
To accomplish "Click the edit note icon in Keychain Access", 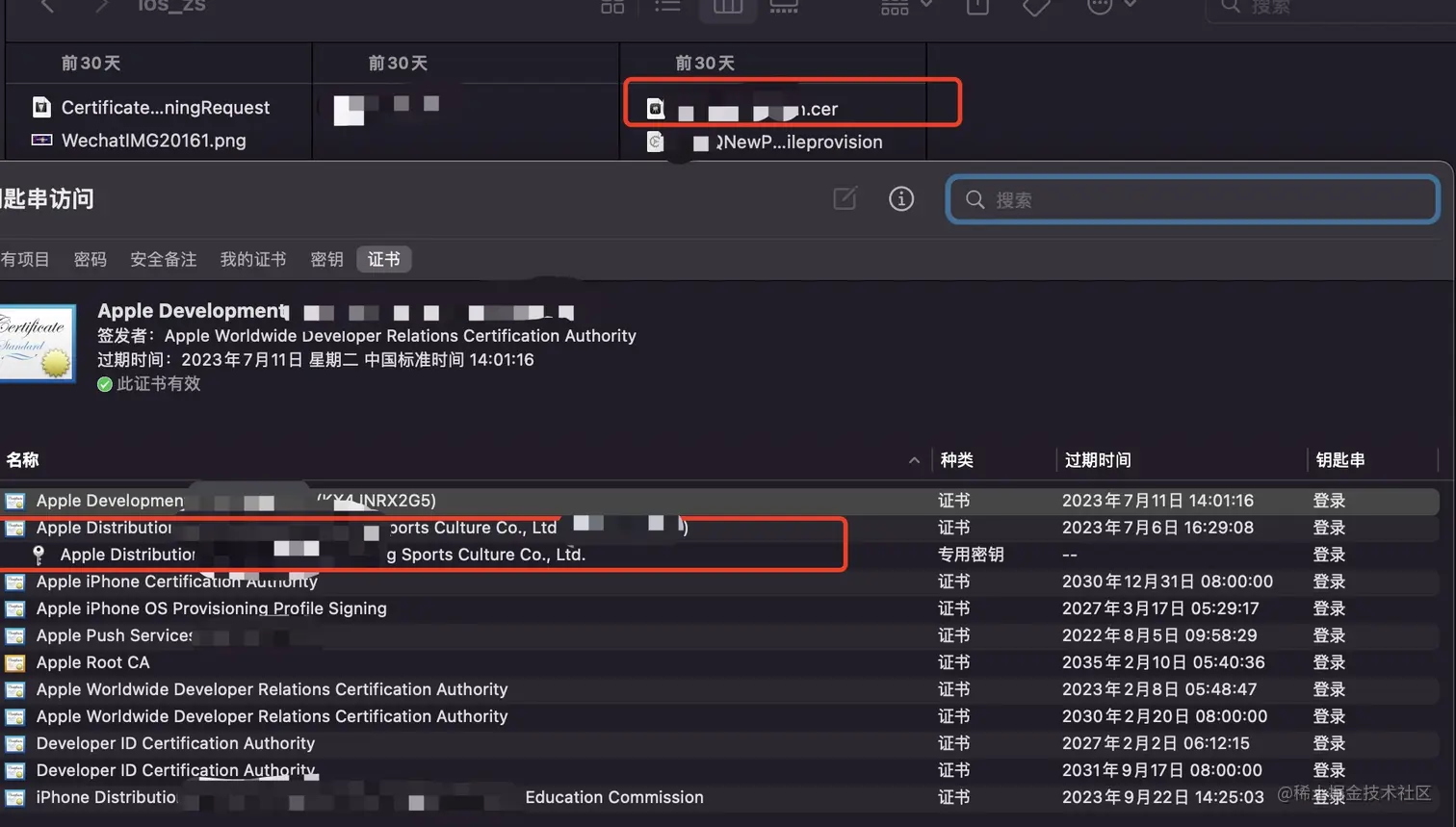I will tap(844, 198).
